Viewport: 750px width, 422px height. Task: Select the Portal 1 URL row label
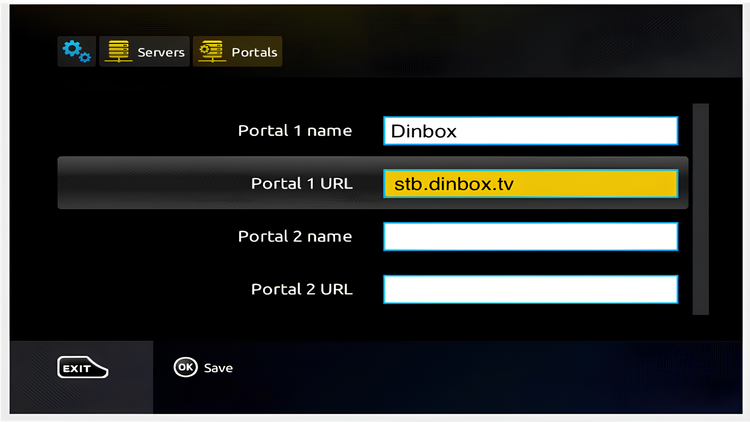302,183
